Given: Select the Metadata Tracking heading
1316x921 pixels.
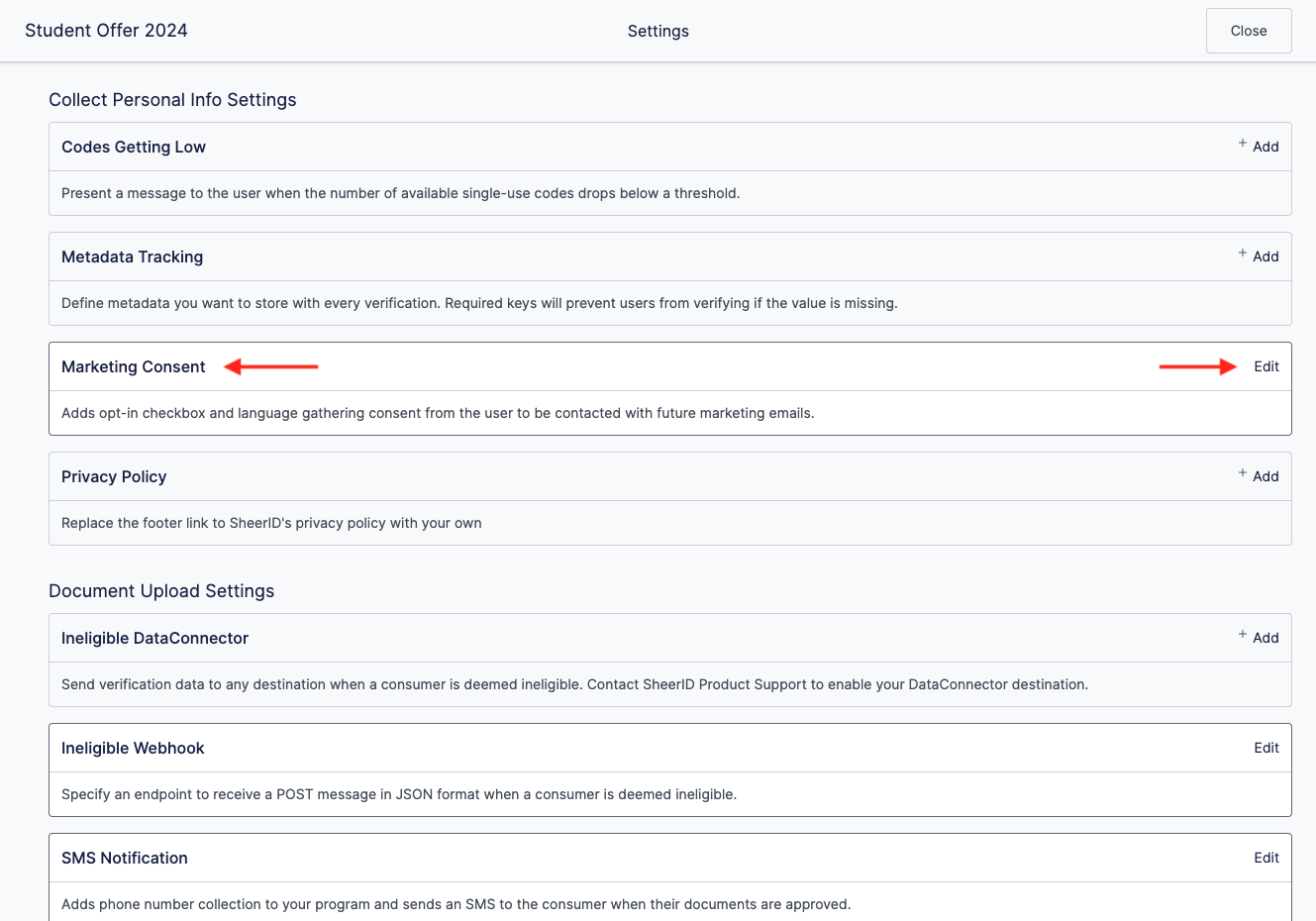Looking at the screenshot, I should (133, 256).
